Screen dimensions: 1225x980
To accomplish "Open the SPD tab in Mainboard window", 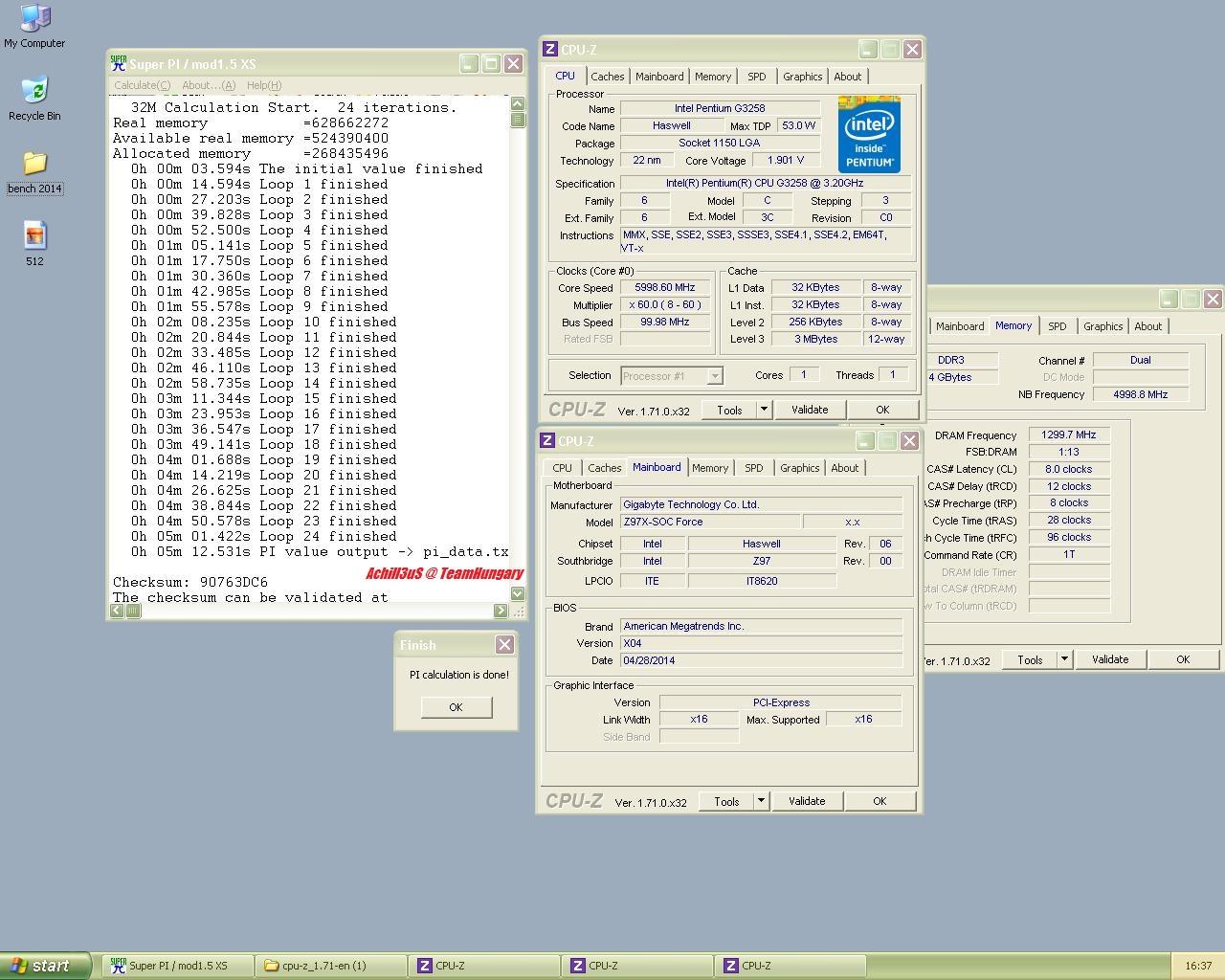I will (x=754, y=468).
